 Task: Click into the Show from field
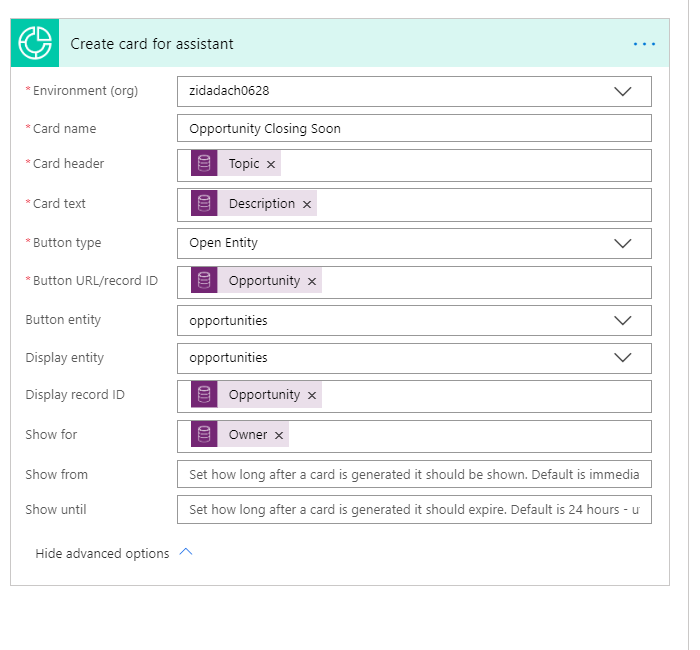pos(414,474)
